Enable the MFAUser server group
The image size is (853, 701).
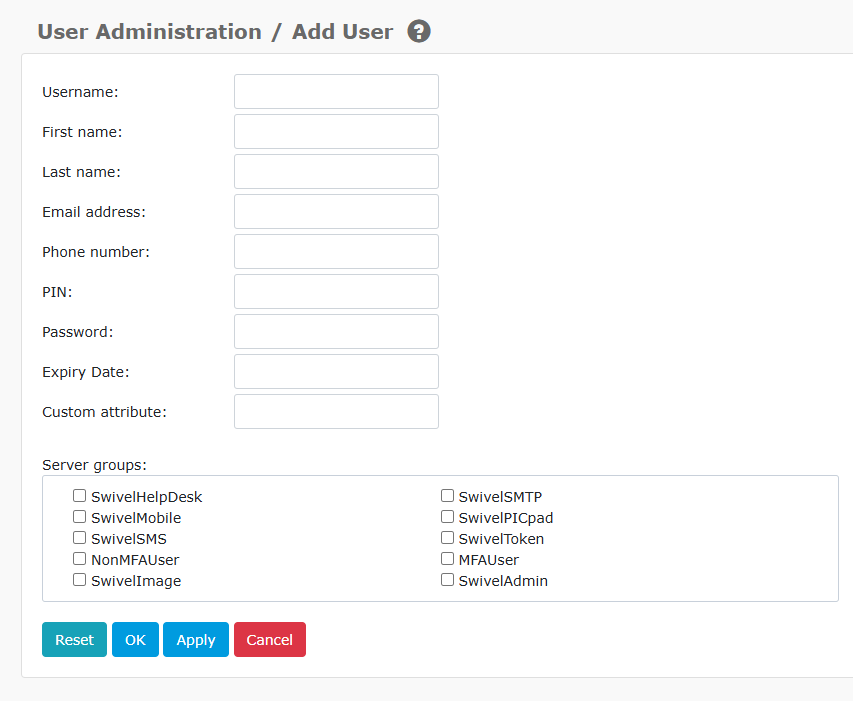pyautogui.click(x=447, y=558)
